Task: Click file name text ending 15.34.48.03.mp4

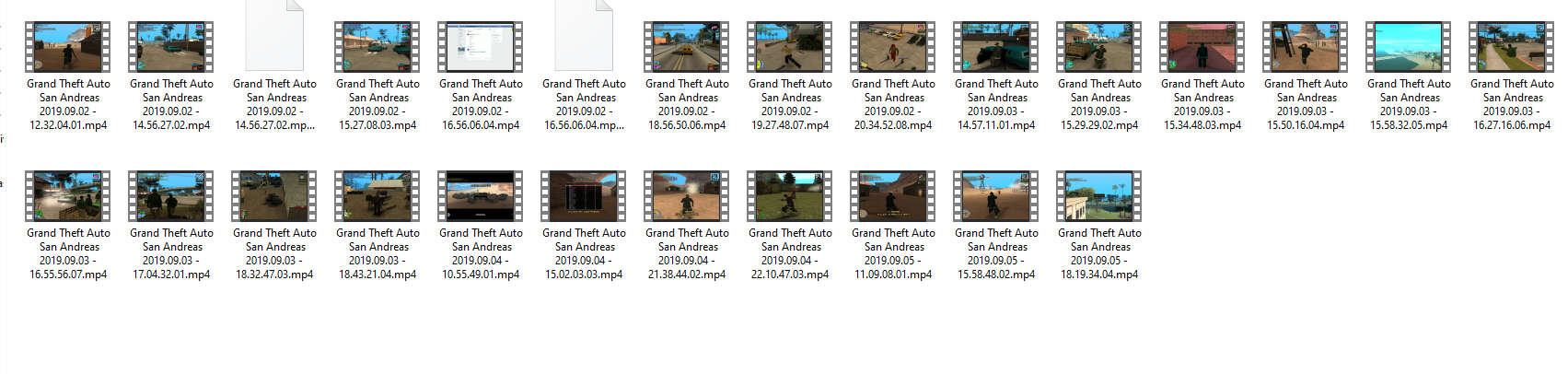Action: [1202, 104]
